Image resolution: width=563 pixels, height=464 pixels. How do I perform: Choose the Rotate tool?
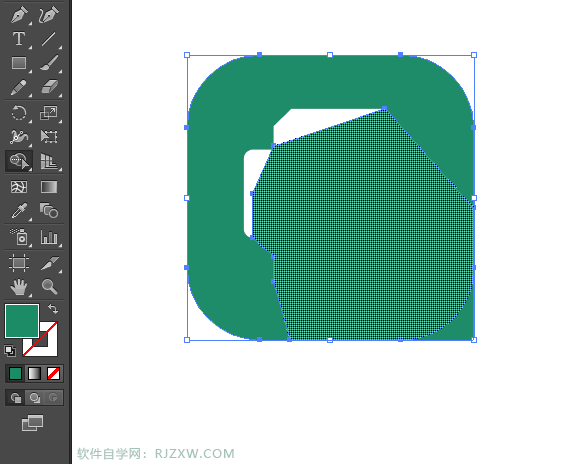pos(19,113)
